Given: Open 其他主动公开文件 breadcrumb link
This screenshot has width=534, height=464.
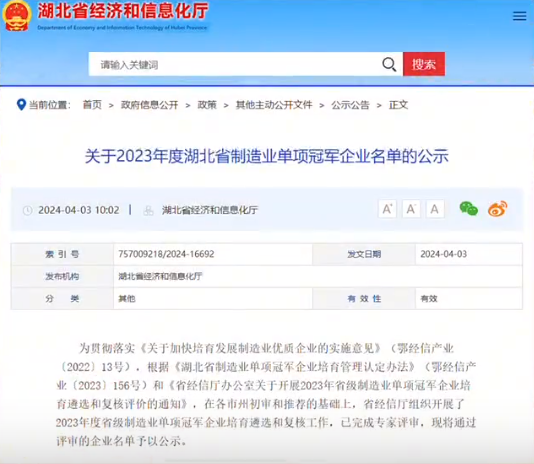Looking at the screenshot, I should coord(274,105).
